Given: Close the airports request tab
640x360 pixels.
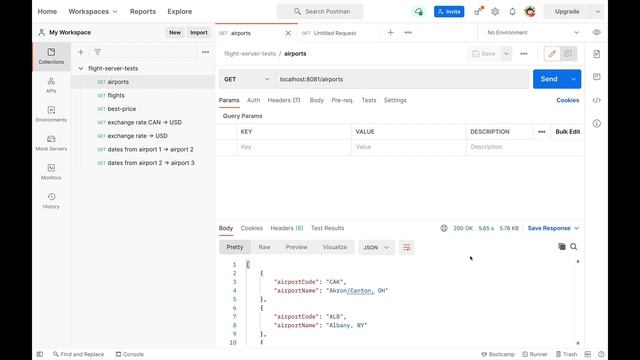Looking at the screenshot, I should pyautogui.click(x=288, y=33).
